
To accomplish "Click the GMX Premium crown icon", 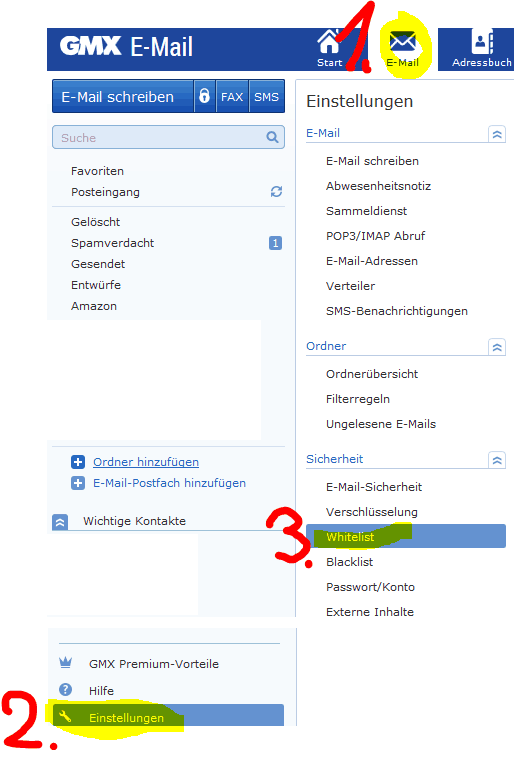I will [65, 662].
